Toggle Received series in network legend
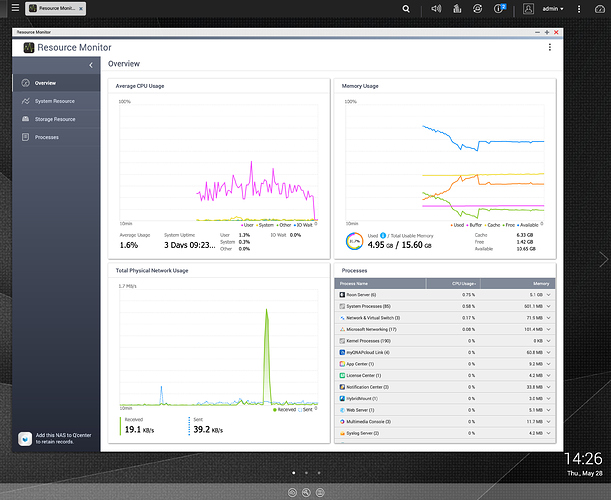The height and width of the screenshot is (500, 611). click(x=284, y=410)
